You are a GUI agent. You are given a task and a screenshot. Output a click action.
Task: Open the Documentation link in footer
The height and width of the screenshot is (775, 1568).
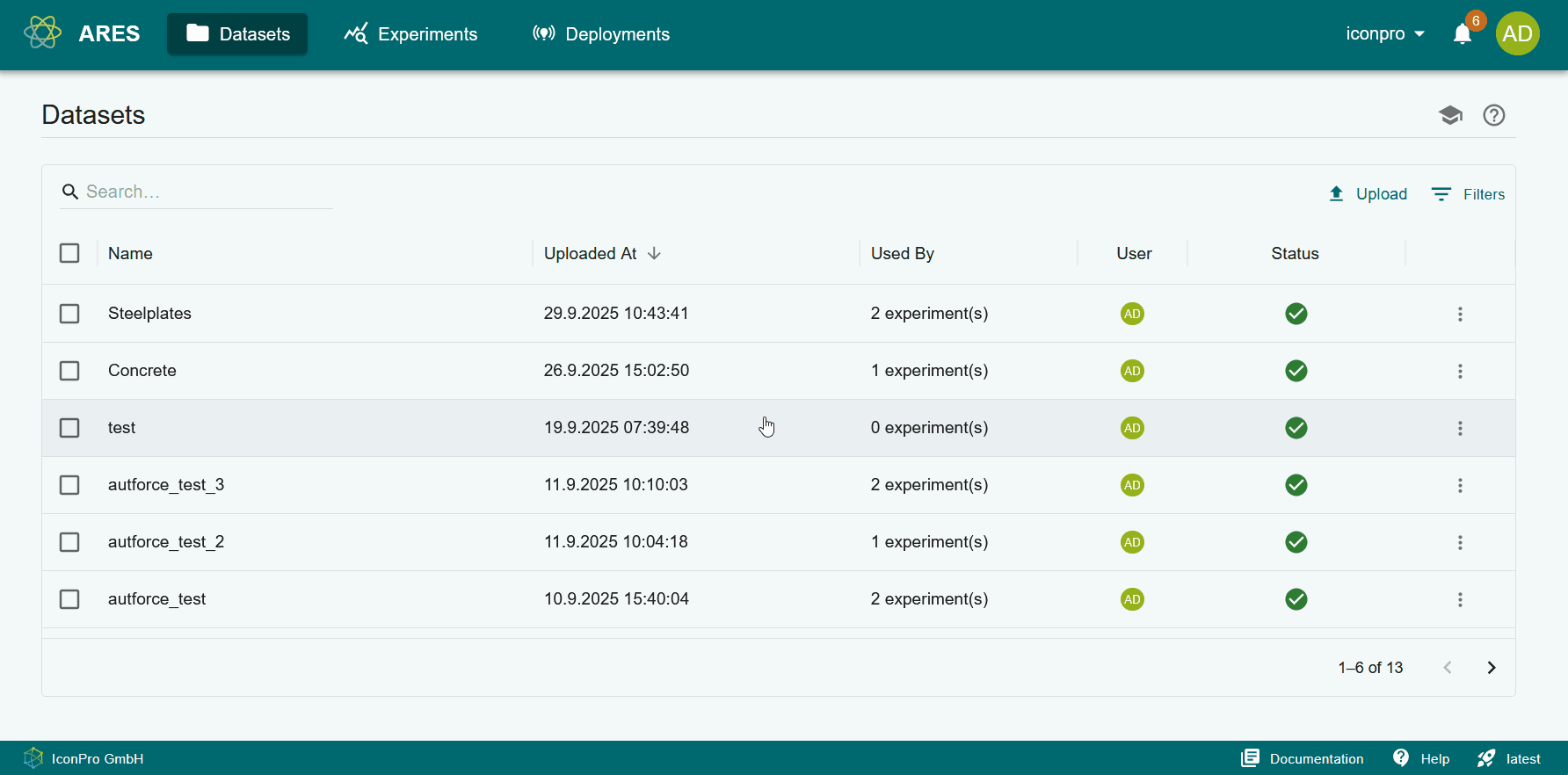(x=1303, y=758)
